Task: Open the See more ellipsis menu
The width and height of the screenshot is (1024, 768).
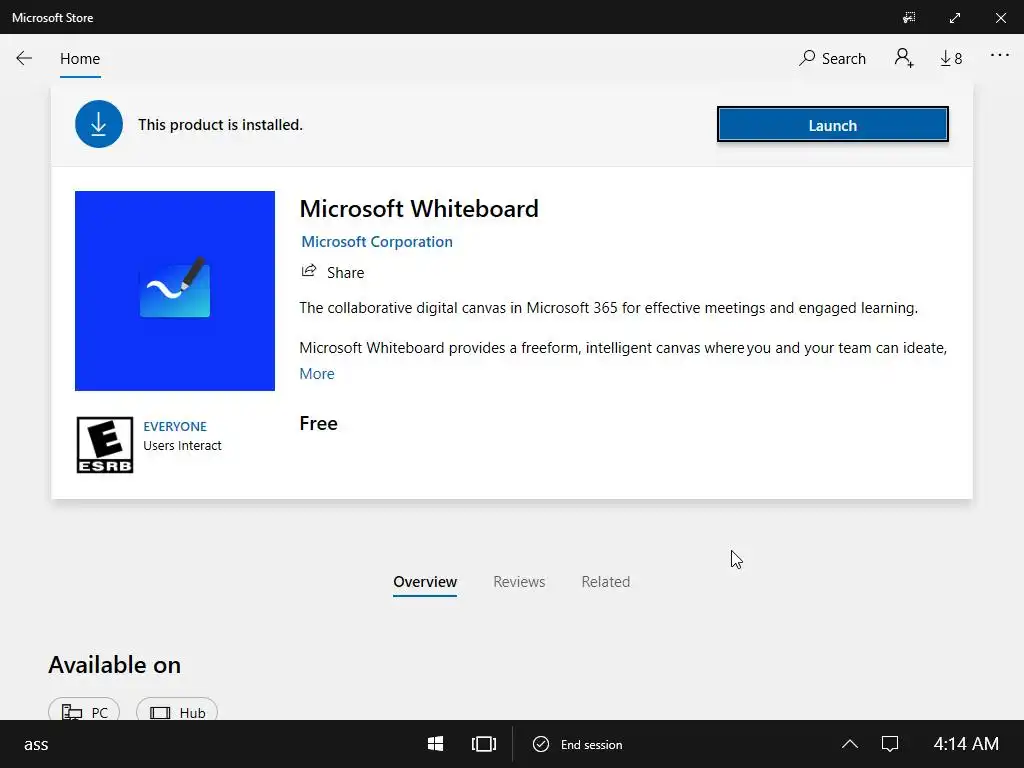Action: click(x=999, y=56)
